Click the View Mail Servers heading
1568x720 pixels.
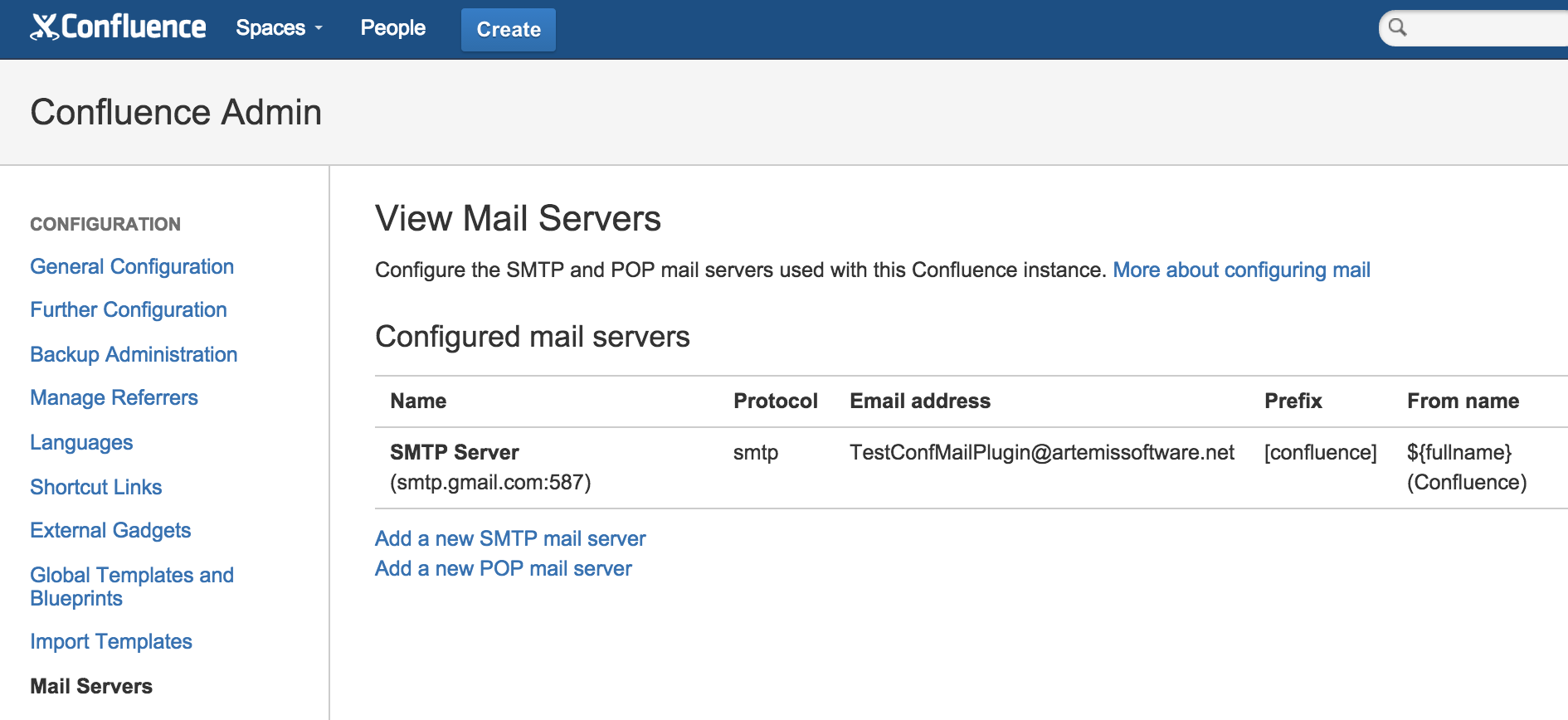tap(518, 218)
